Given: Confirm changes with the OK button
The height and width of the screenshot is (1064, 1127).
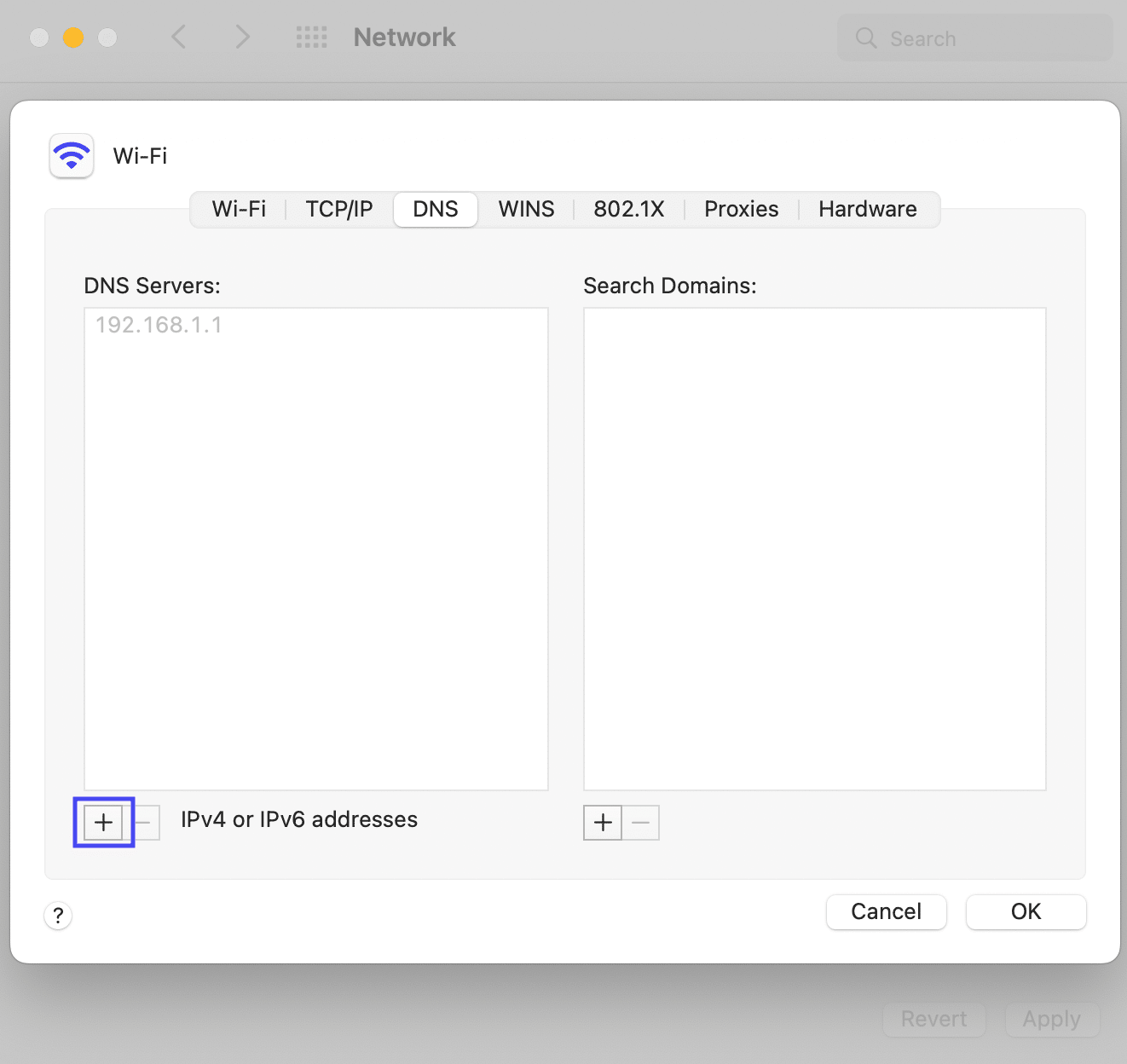Looking at the screenshot, I should tap(1026, 911).
